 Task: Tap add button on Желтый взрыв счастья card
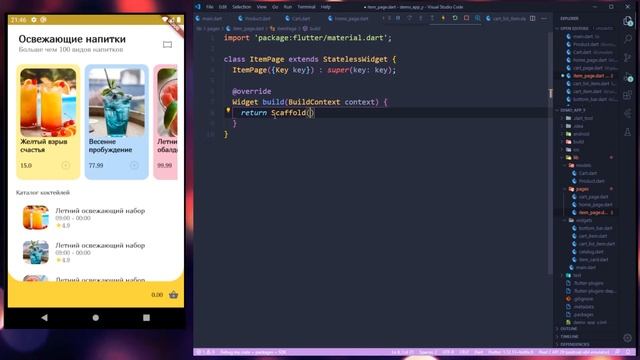65,165
